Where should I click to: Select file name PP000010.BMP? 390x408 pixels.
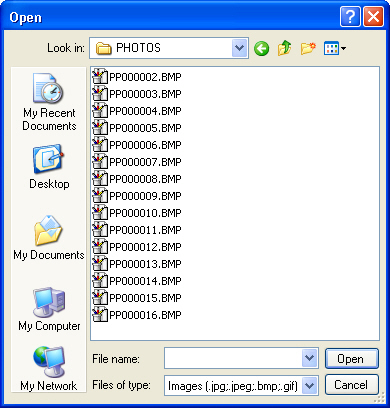(x=145, y=213)
